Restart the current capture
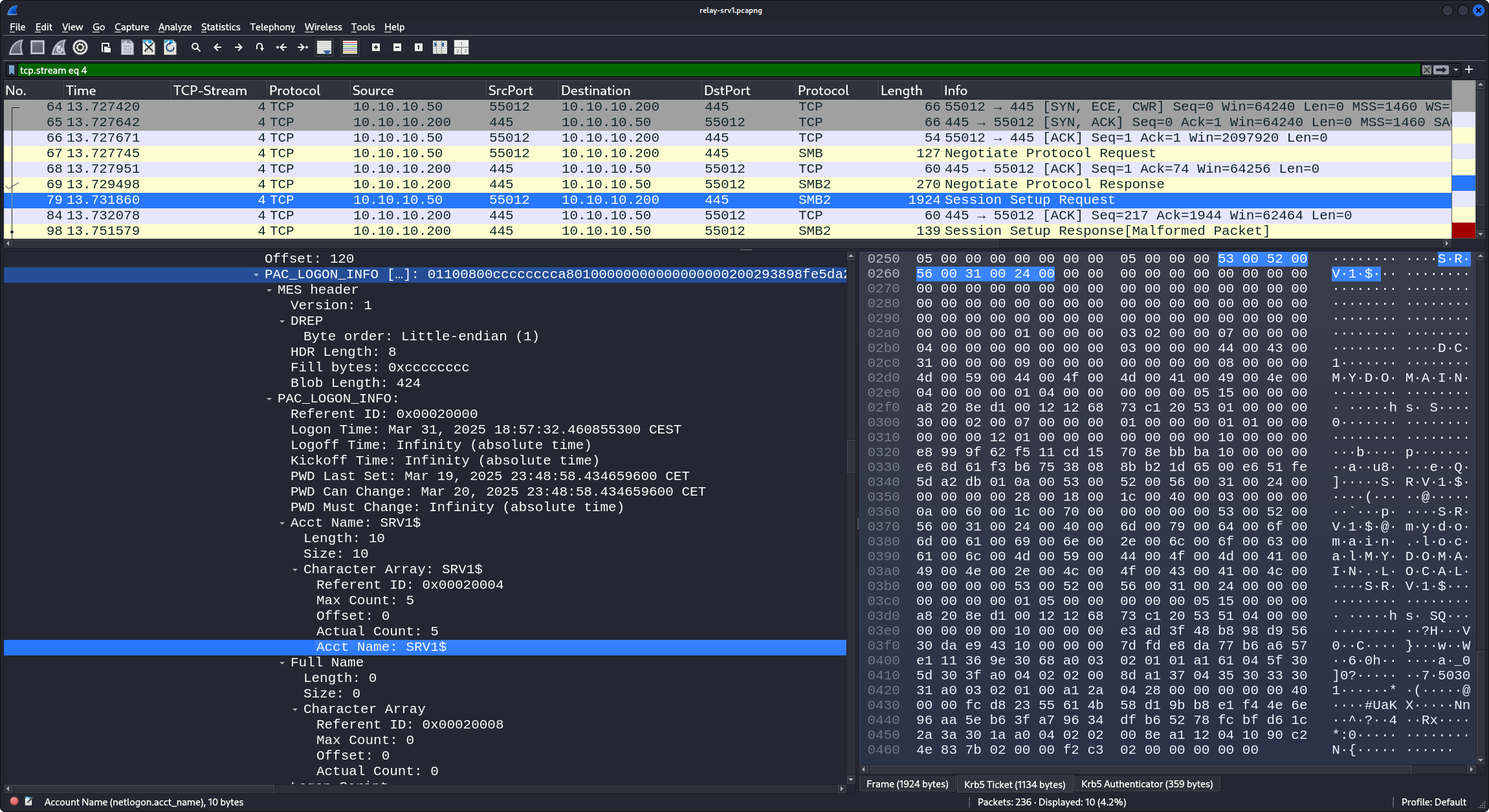Viewport: 1489px width, 812px height. [x=59, y=47]
